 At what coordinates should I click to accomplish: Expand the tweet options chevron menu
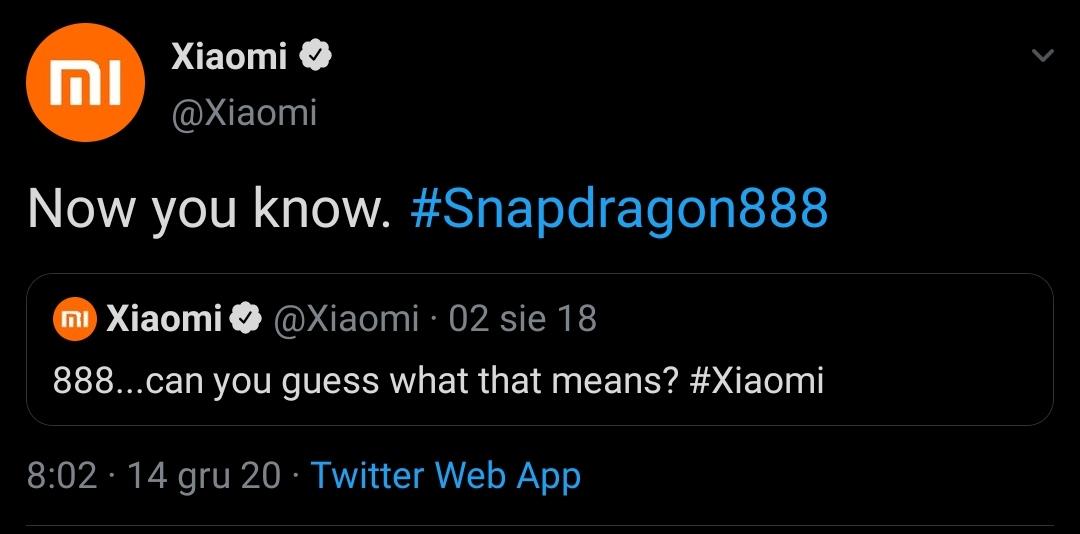click(x=1042, y=56)
